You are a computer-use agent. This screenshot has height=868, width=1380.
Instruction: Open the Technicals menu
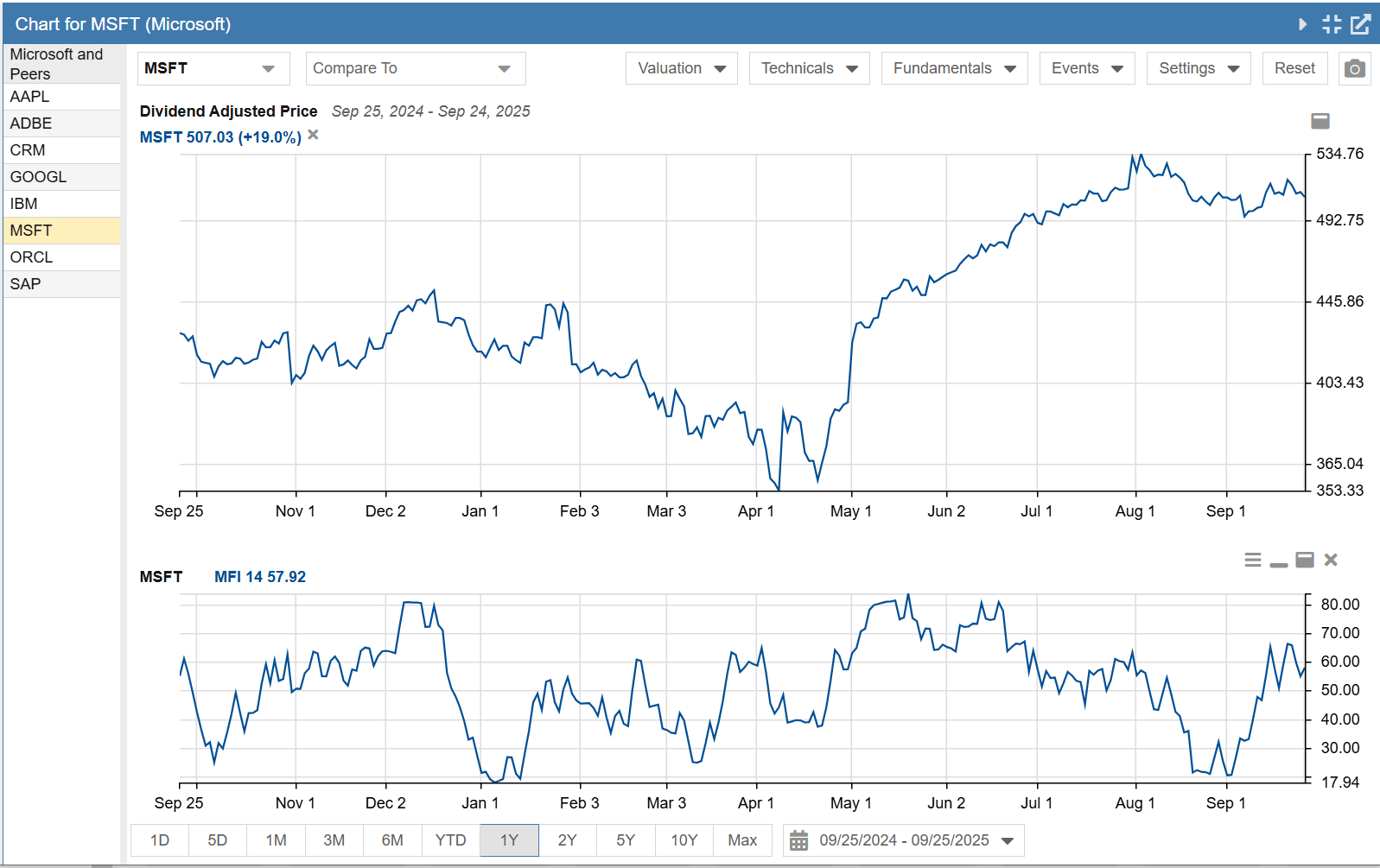click(809, 69)
